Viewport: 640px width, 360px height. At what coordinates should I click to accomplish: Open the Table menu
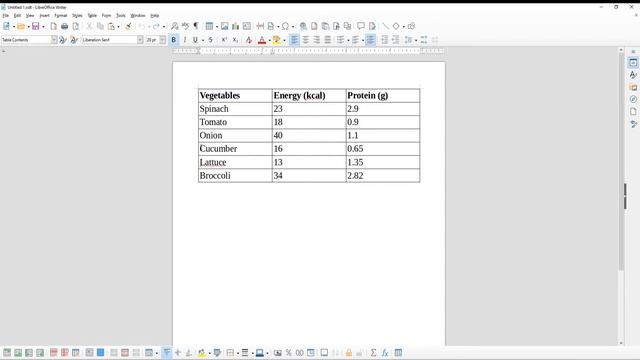tap(92, 16)
